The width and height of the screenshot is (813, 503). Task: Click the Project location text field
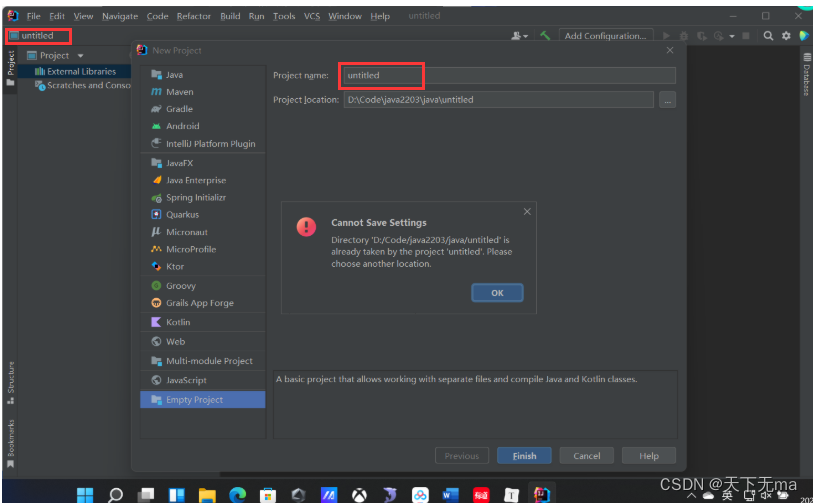pyautogui.click(x=498, y=100)
